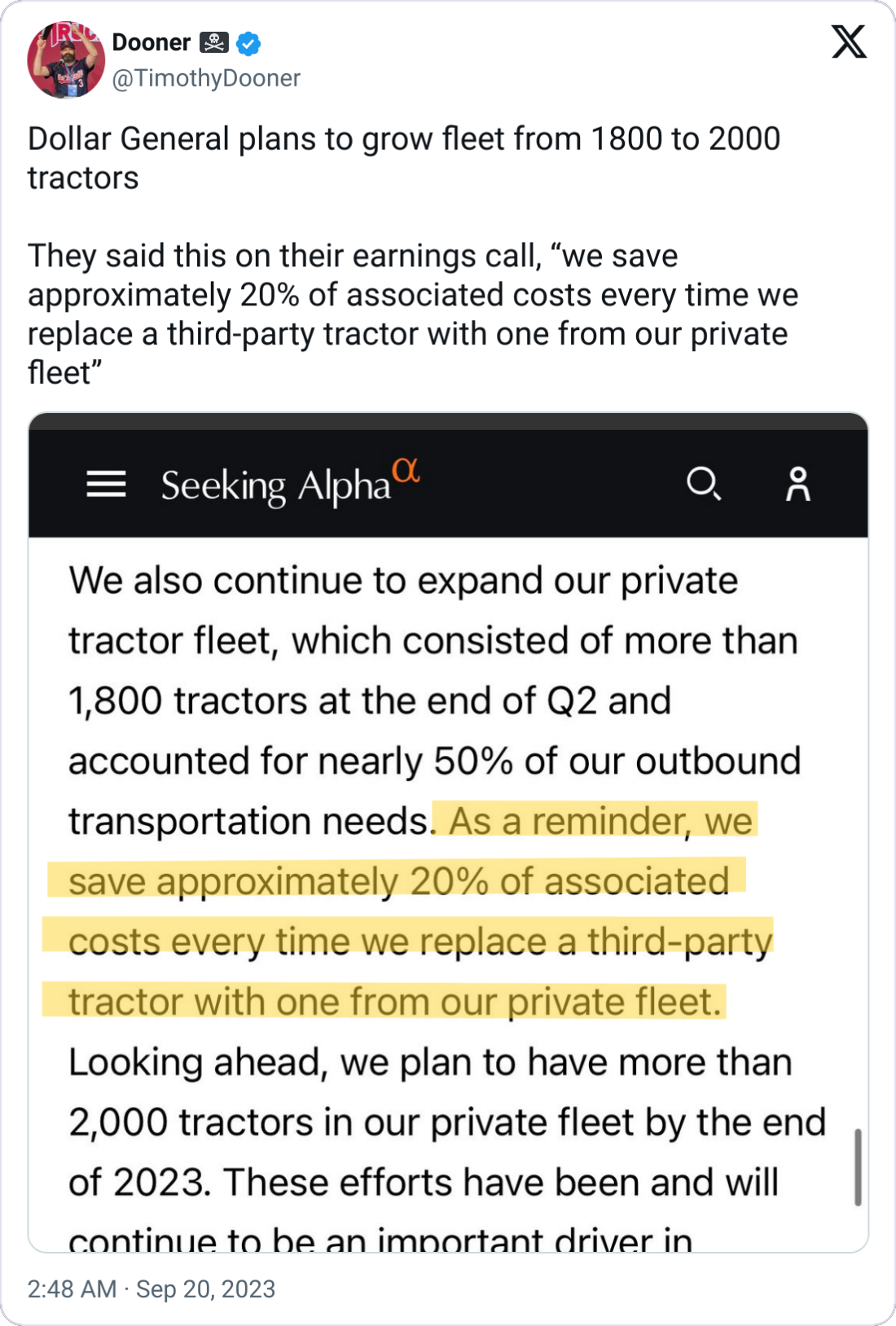Click the Seeking Alpha user account icon
Screen dimensions: 896x1326
tap(797, 484)
